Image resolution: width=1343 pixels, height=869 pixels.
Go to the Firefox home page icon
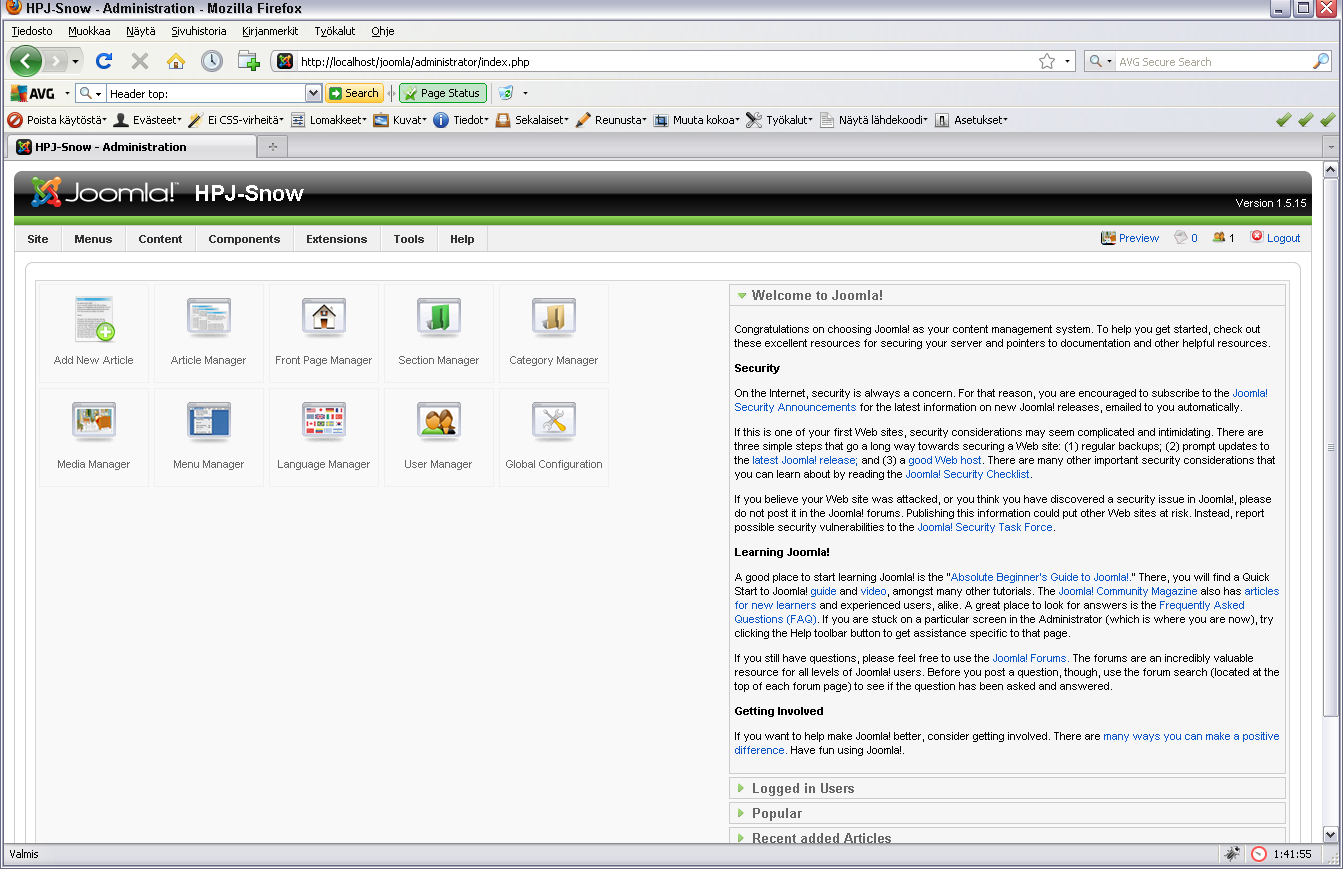(176, 61)
